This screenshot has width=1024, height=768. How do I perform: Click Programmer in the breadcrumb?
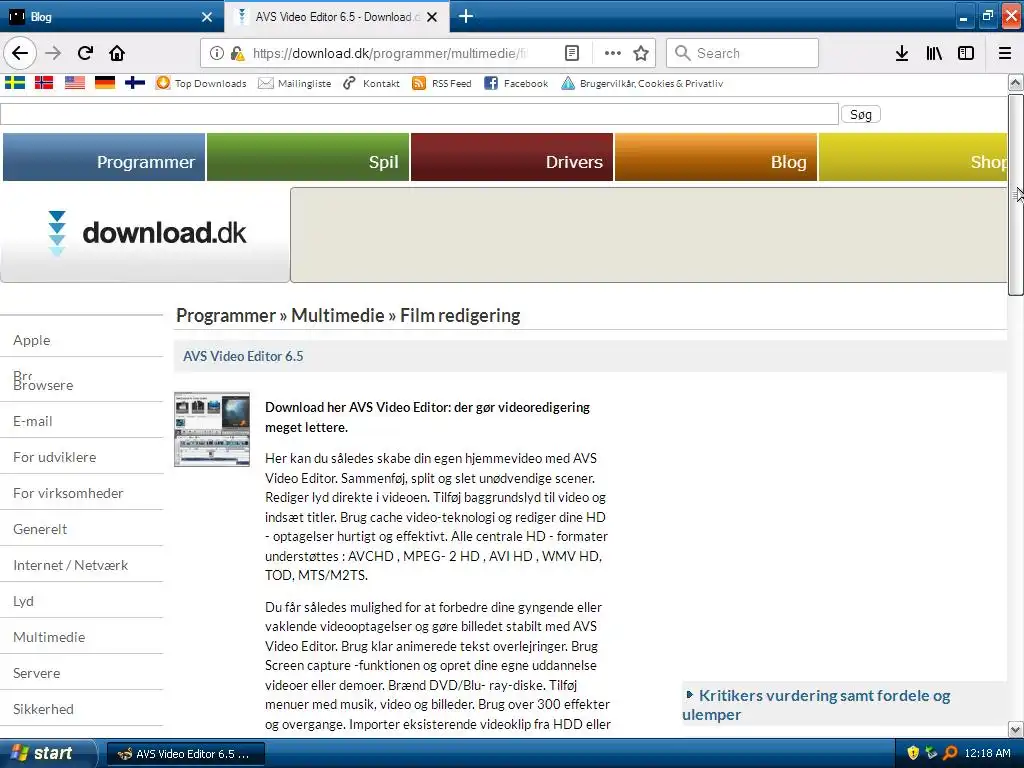click(226, 315)
